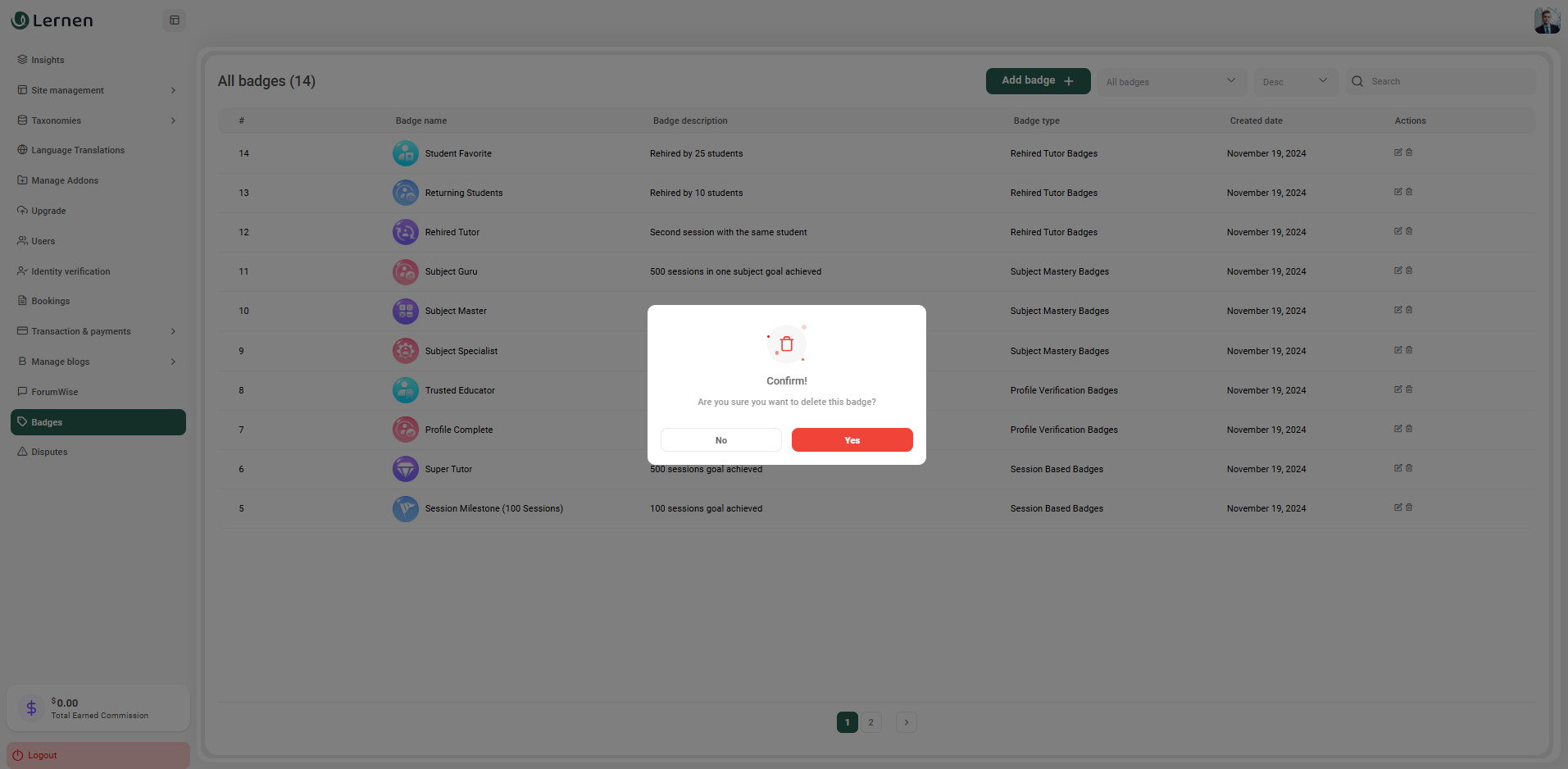This screenshot has width=1568, height=769.
Task: Go to Disputes in the sidebar
Action: click(x=49, y=452)
